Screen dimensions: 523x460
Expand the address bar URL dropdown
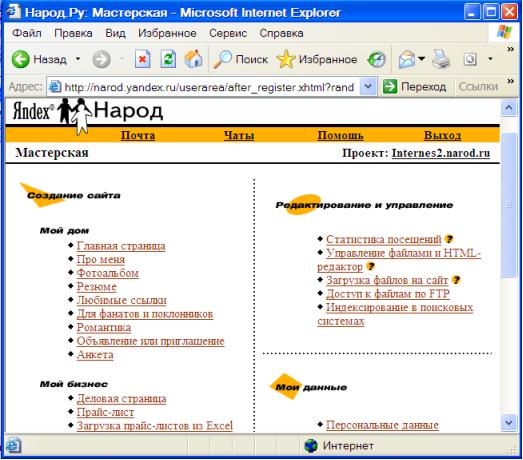(x=368, y=87)
